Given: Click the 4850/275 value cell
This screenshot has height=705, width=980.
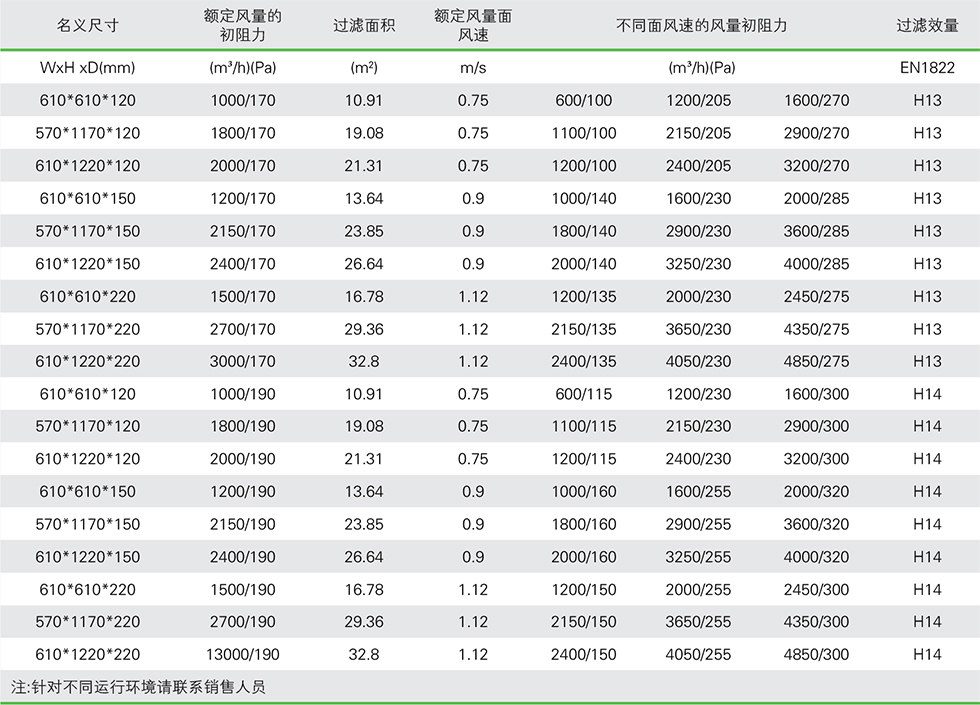Looking at the screenshot, I should [816, 362].
